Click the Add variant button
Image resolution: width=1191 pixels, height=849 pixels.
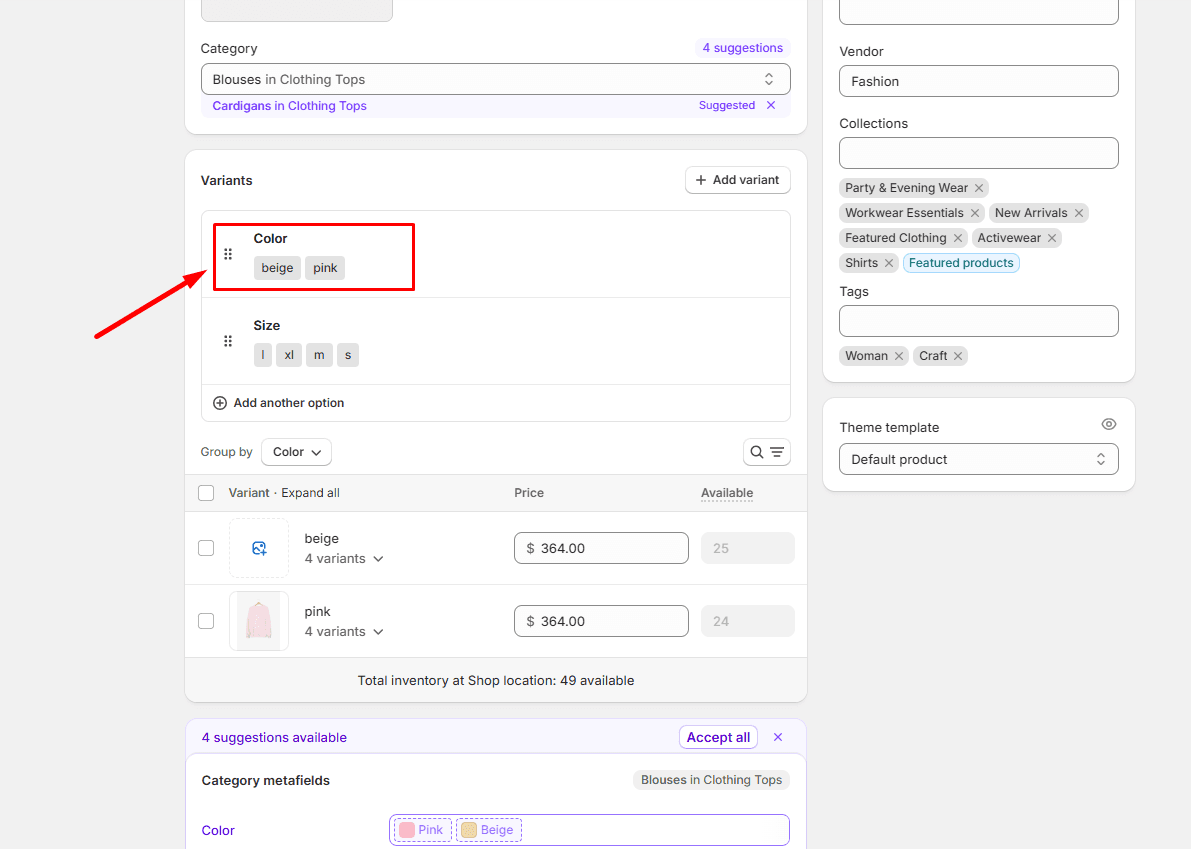(x=738, y=180)
